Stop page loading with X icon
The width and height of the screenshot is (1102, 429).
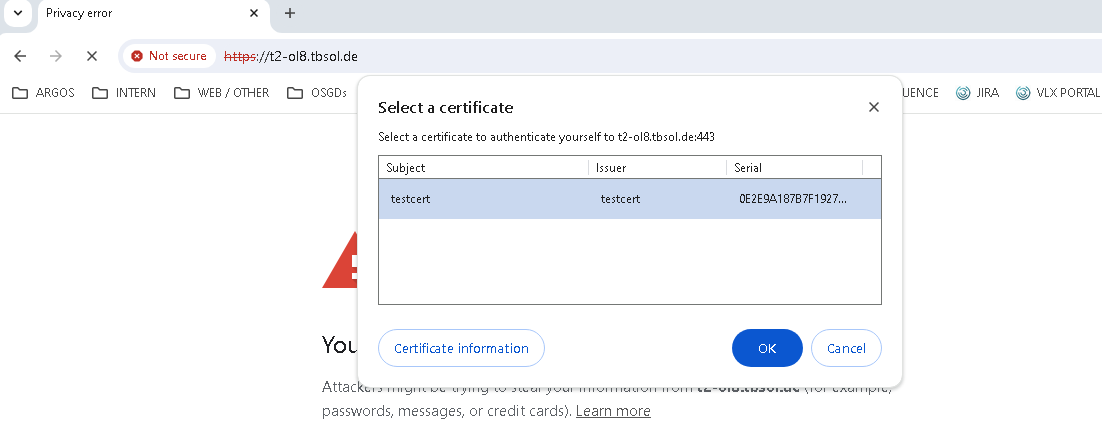[91, 56]
